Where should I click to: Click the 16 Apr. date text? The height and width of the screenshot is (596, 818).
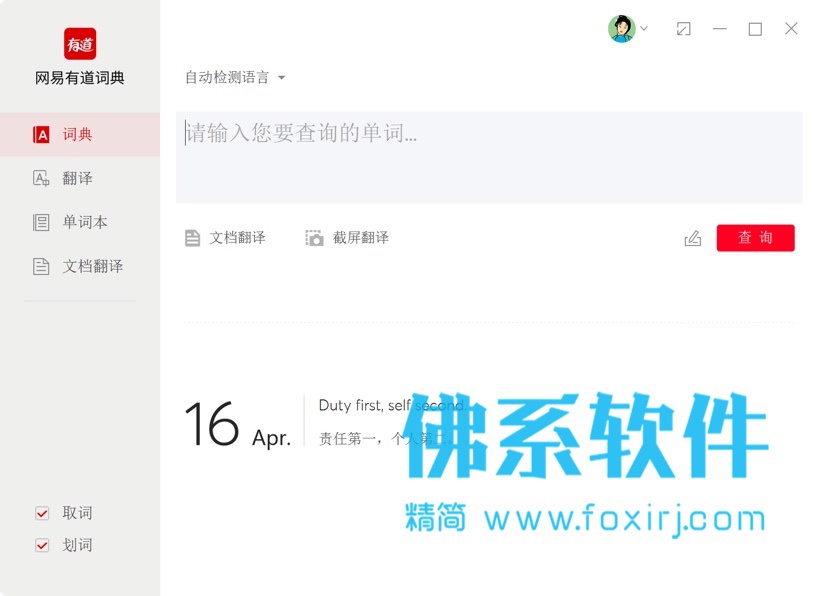[237, 424]
